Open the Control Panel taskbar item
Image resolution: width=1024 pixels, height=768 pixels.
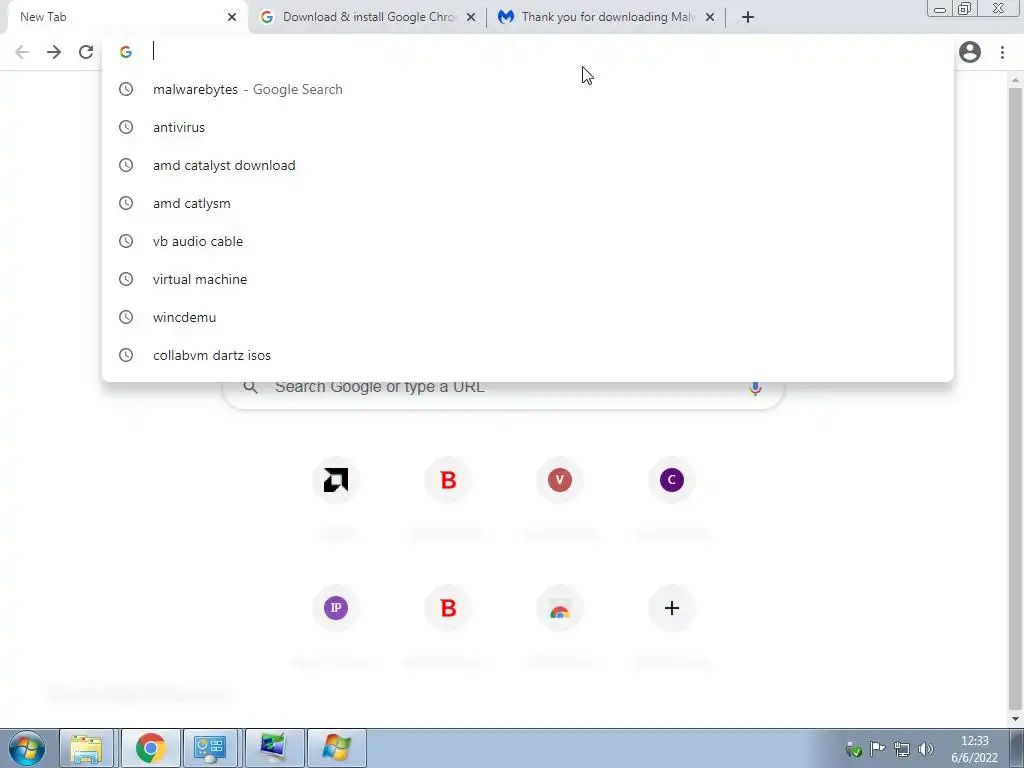click(210, 748)
